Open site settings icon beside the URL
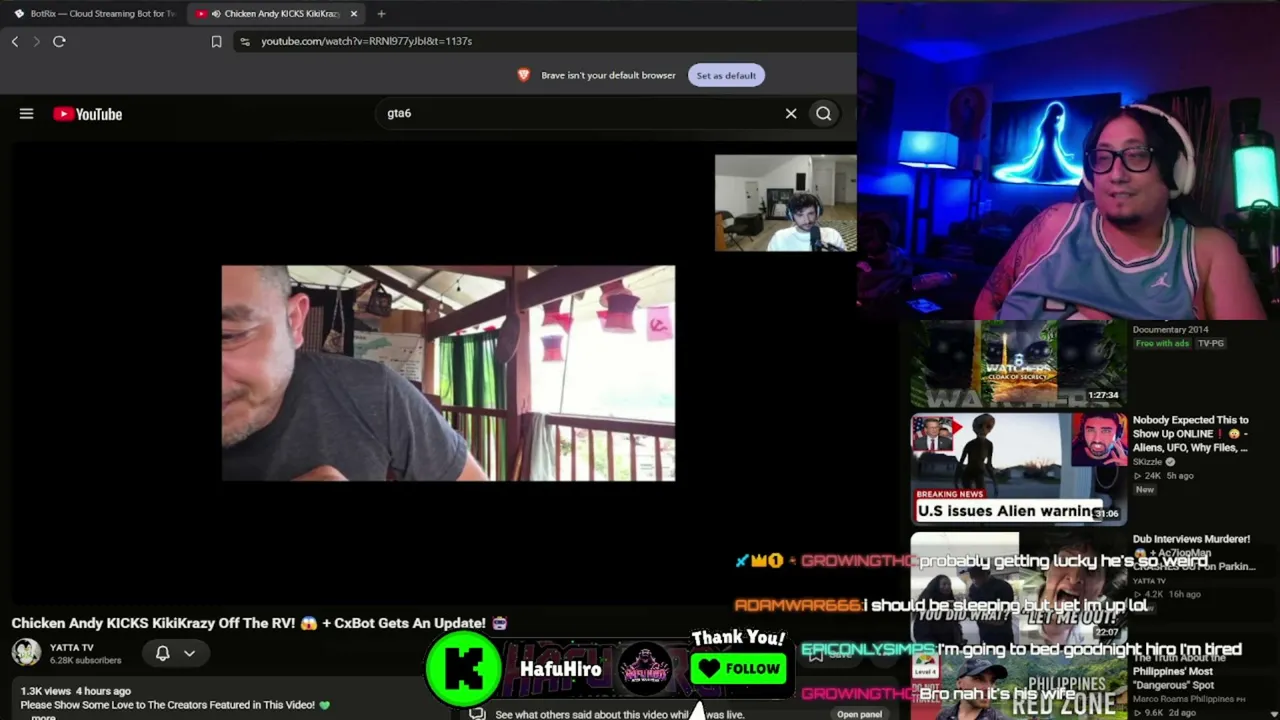 245,41
